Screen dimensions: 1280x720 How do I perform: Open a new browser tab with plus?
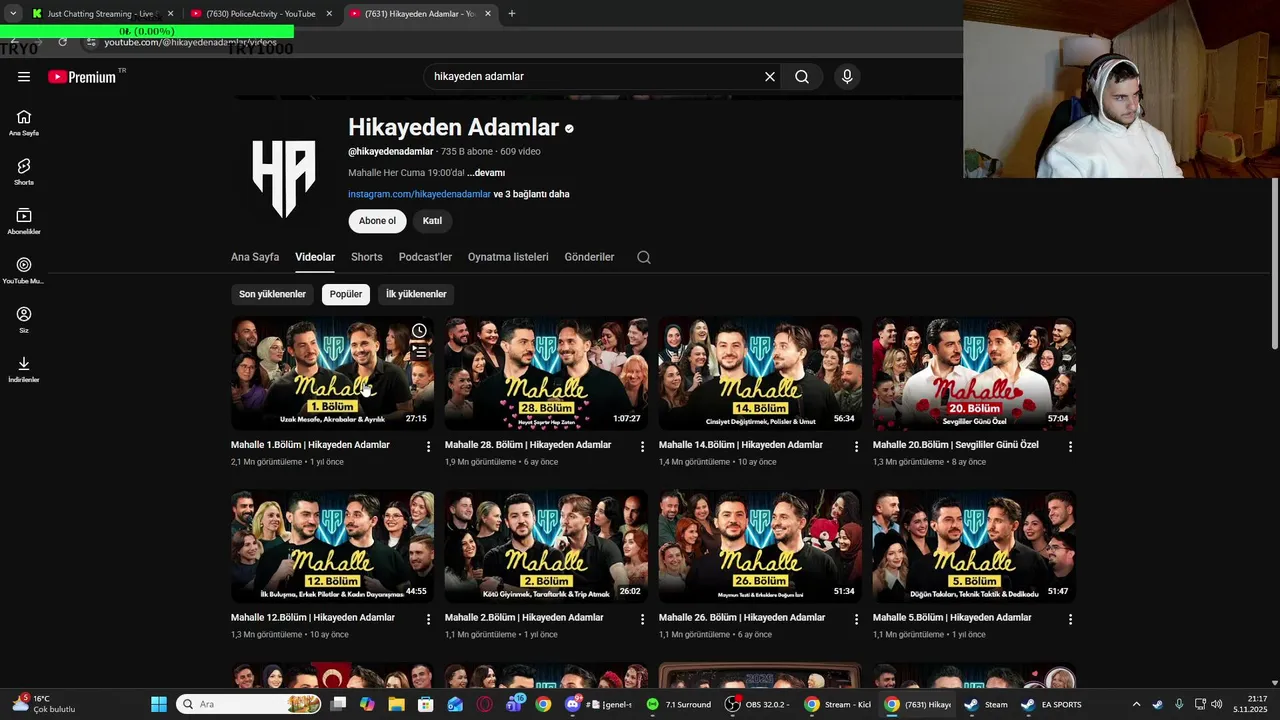click(x=512, y=14)
